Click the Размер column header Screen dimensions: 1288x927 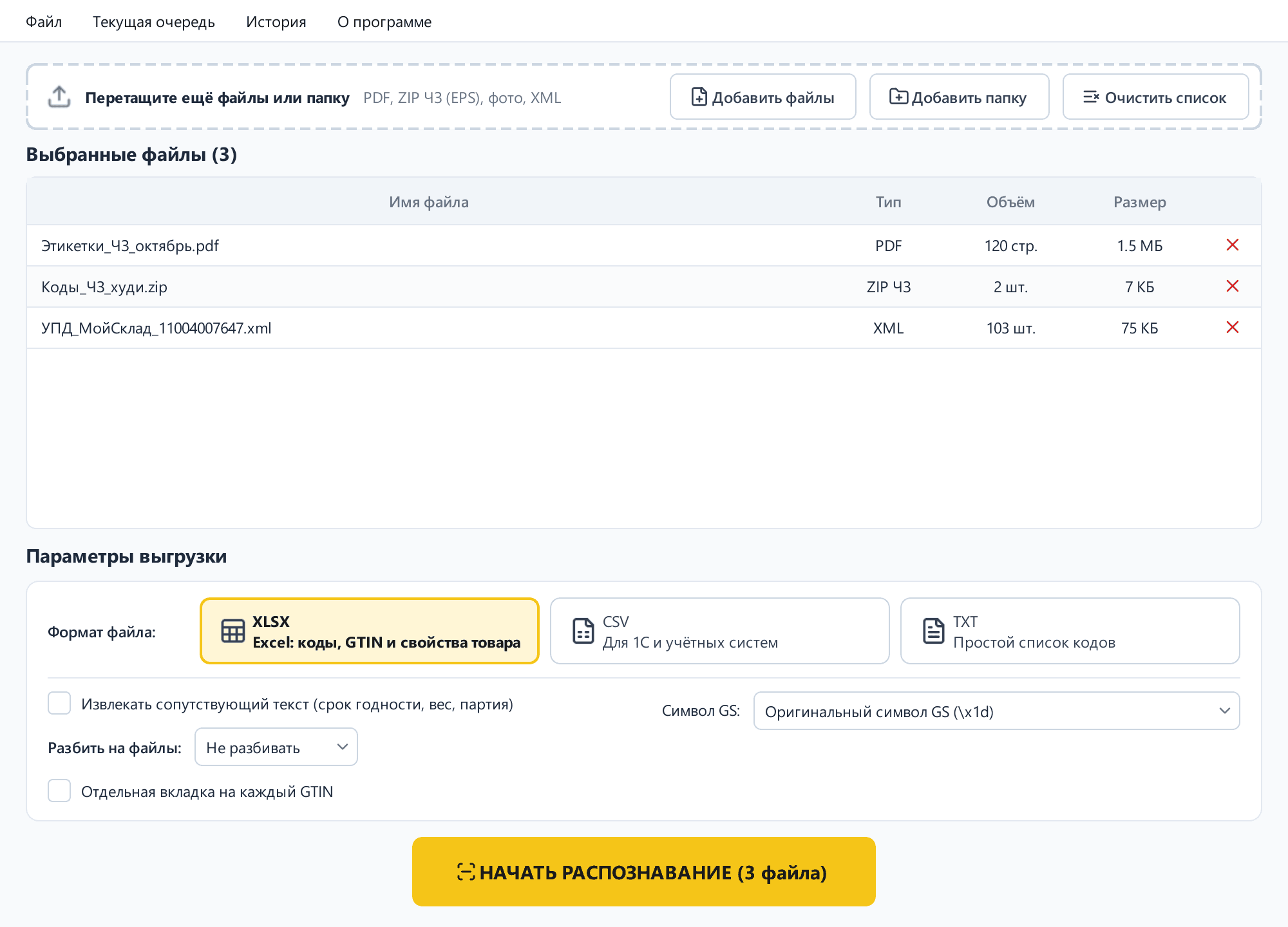pyautogui.click(x=1140, y=202)
